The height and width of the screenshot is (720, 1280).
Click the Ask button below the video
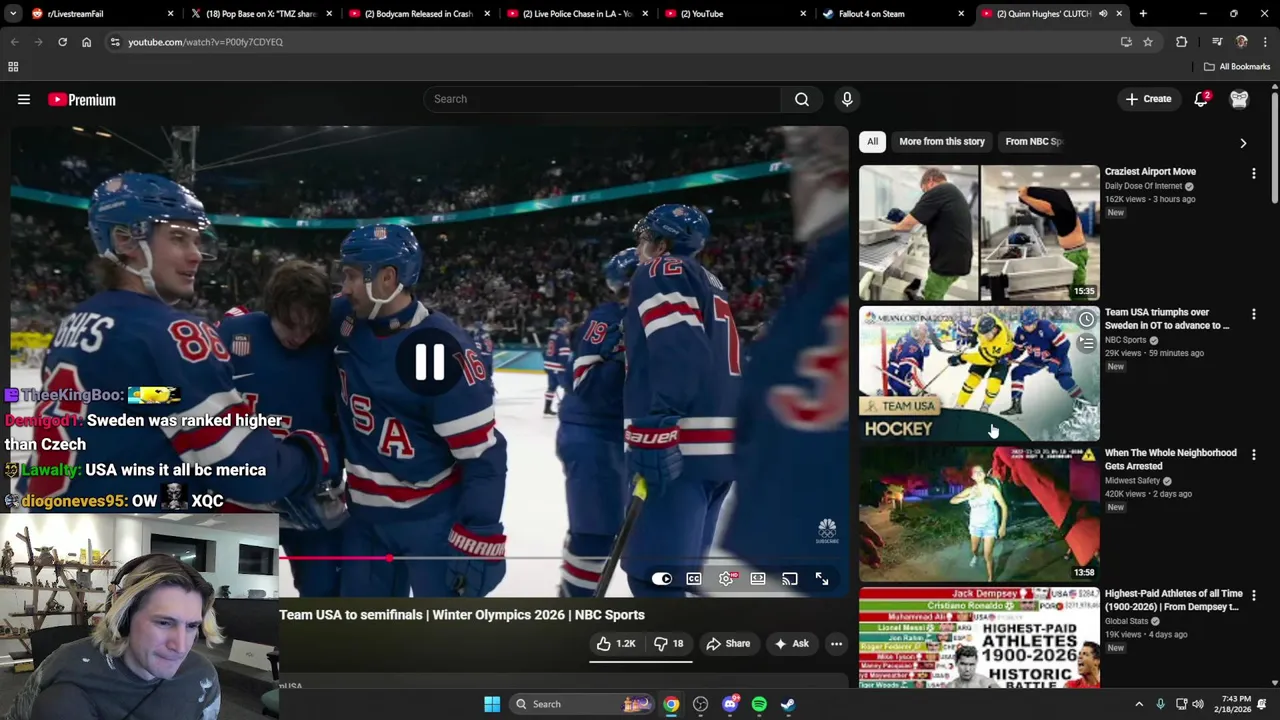point(791,644)
